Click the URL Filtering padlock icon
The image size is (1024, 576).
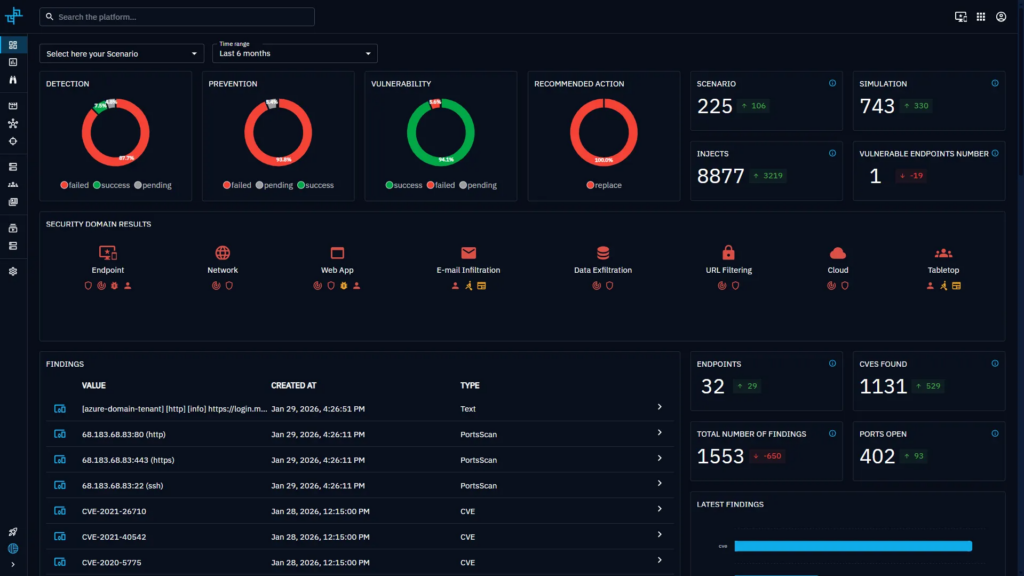coord(728,253)
